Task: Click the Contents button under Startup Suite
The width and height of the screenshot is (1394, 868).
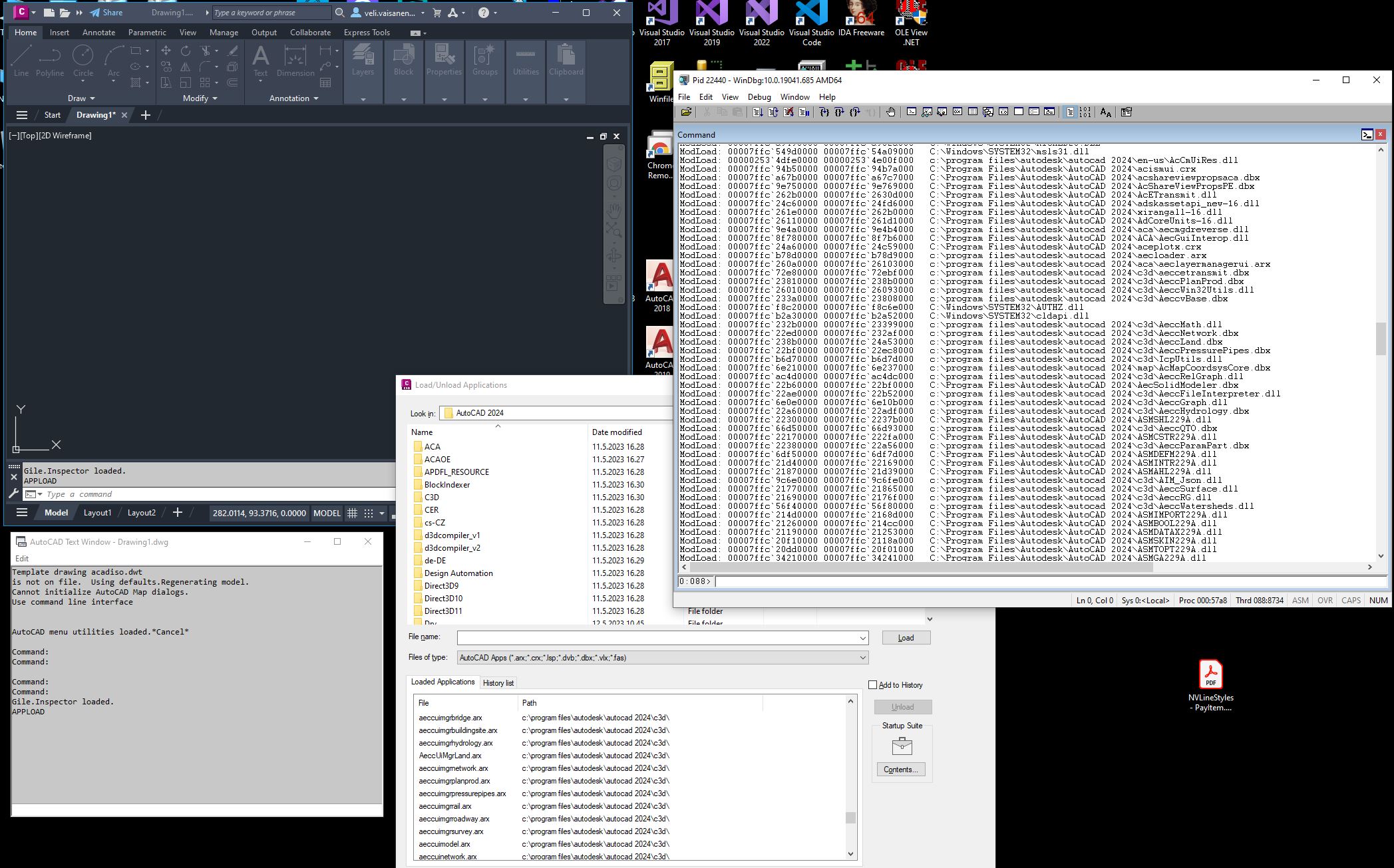Action: (902, 769)
